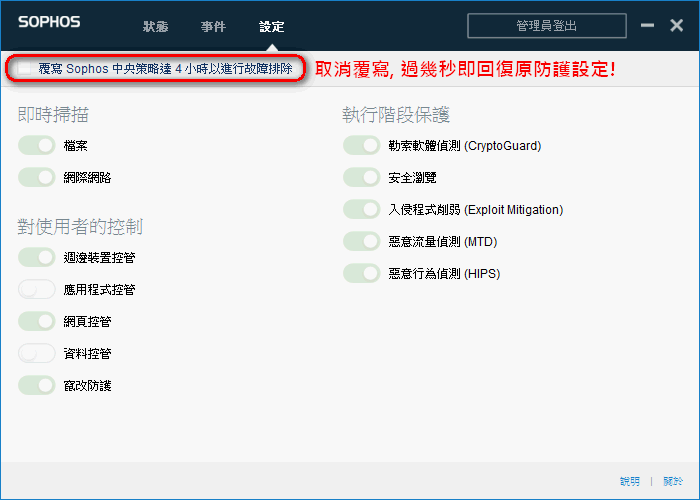Click the 對使用者的控制 heading

(x=80, y=226)
